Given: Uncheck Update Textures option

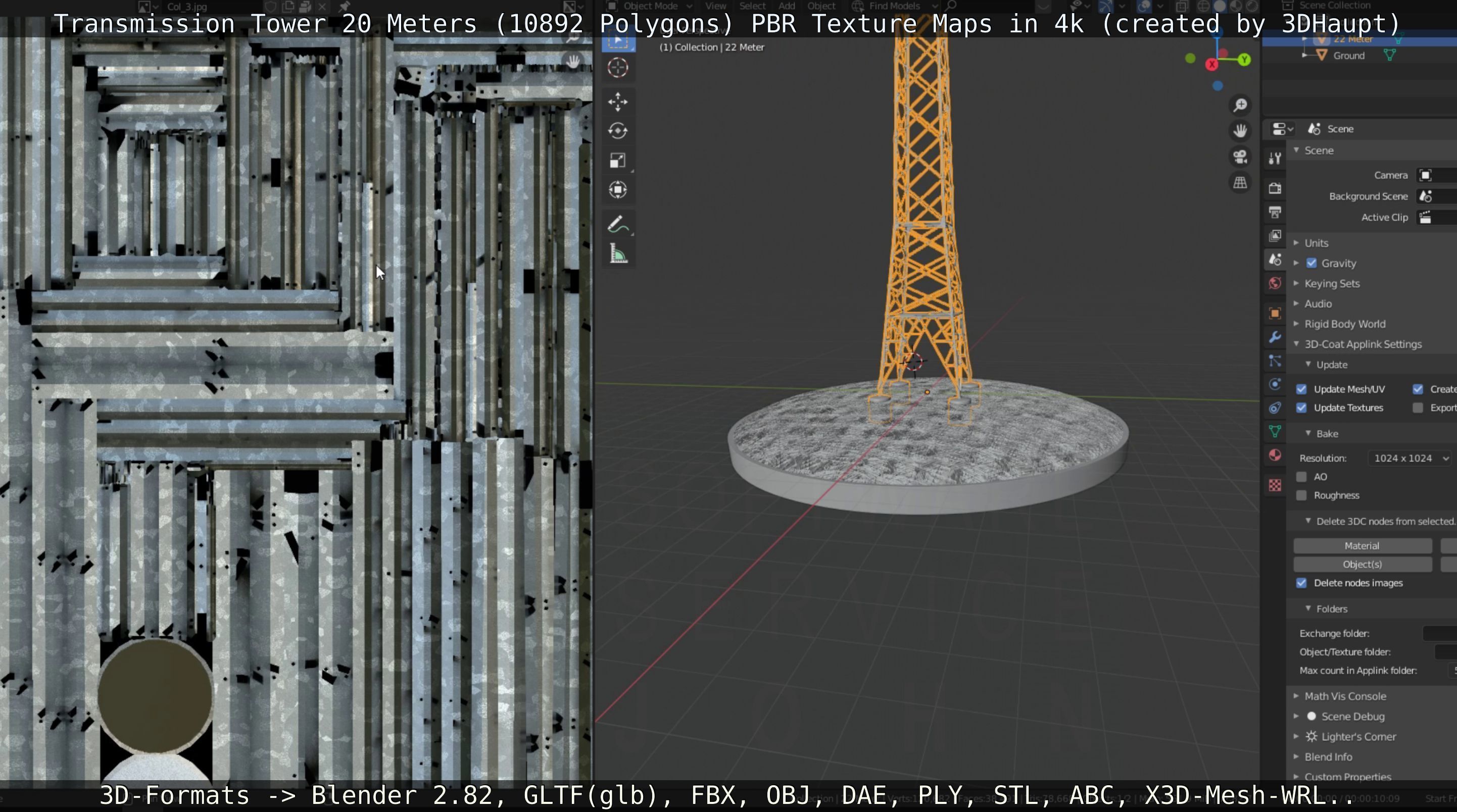Looking at the screenshot, I should pyautogui.click(x=1301, y=408).
